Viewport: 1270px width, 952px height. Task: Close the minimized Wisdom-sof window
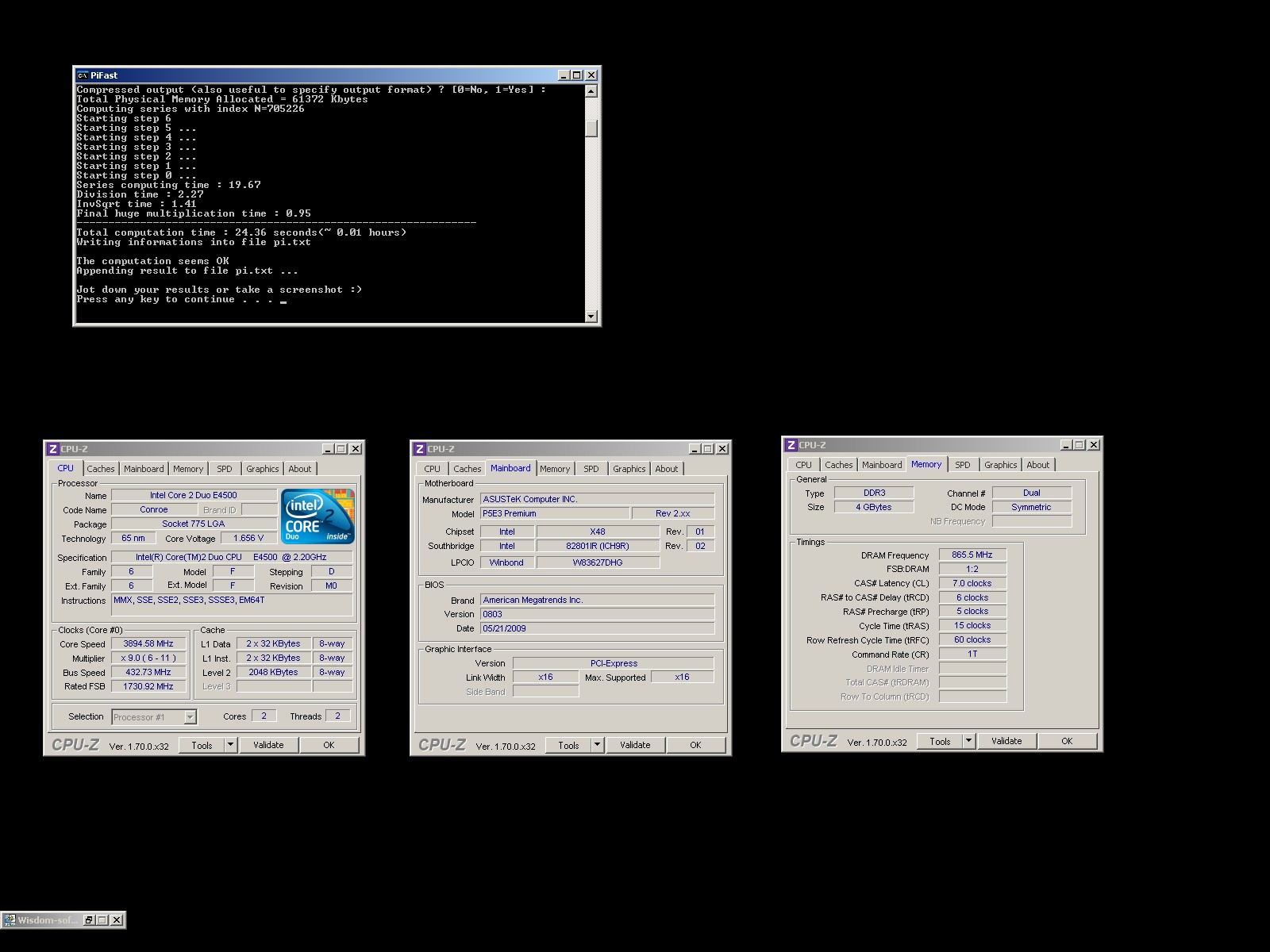tap(117, 920)
